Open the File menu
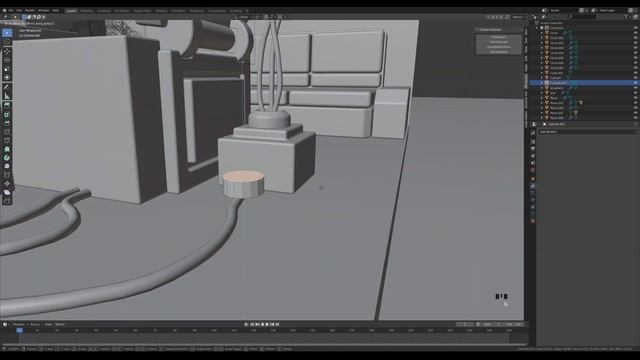The width and height of the screenshot is (640, 360). point(11,11)
